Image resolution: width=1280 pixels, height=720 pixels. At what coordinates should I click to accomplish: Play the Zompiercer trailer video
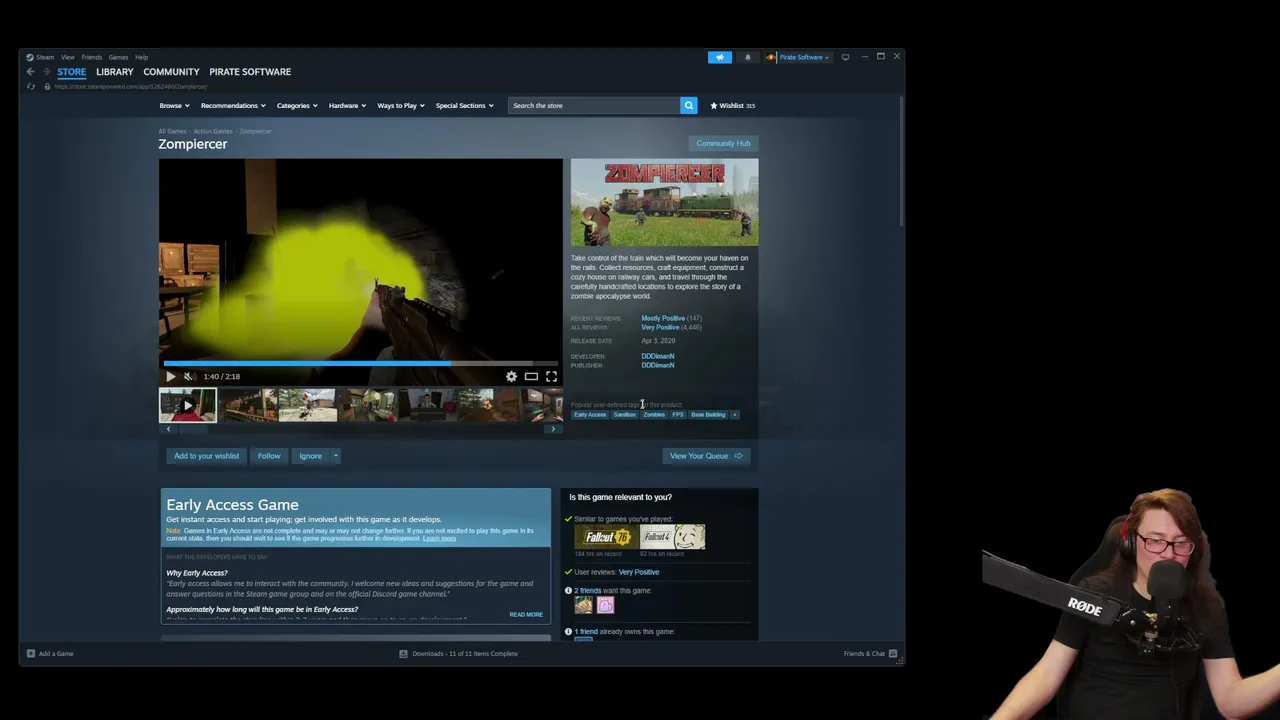point(170,376)
